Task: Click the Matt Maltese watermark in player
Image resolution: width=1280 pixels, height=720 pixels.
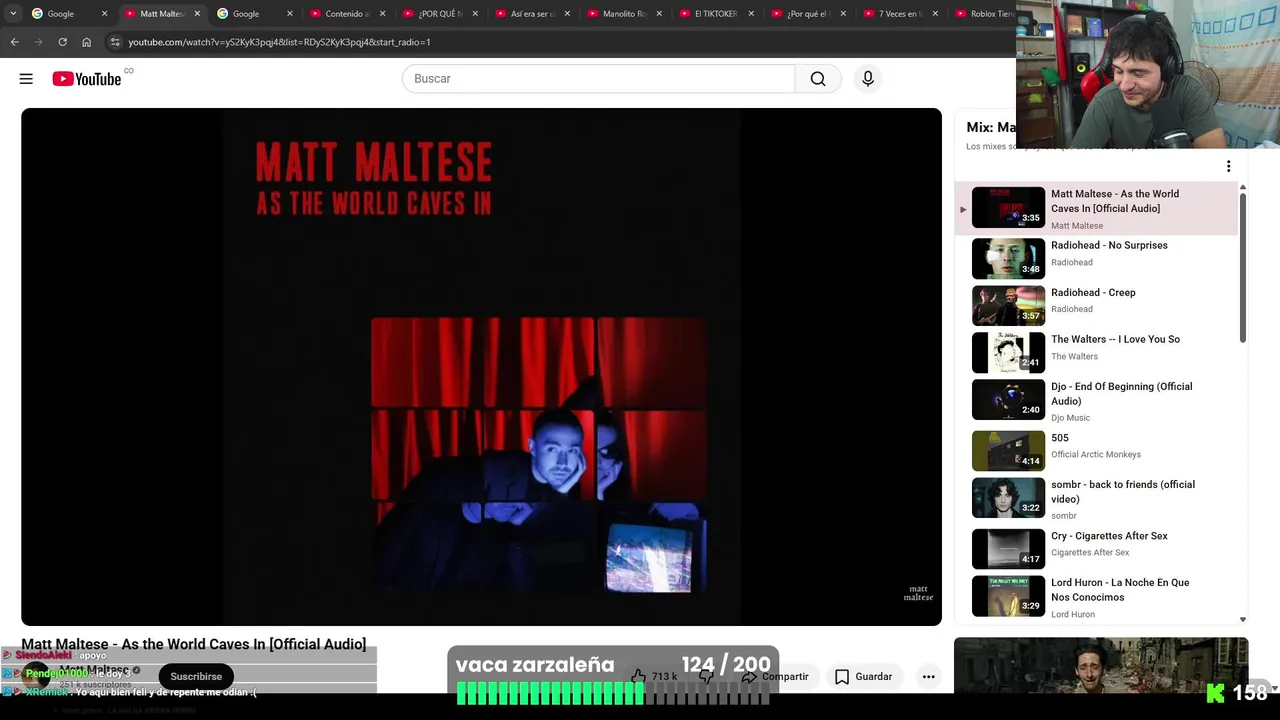Action: [x=918, y=593]
